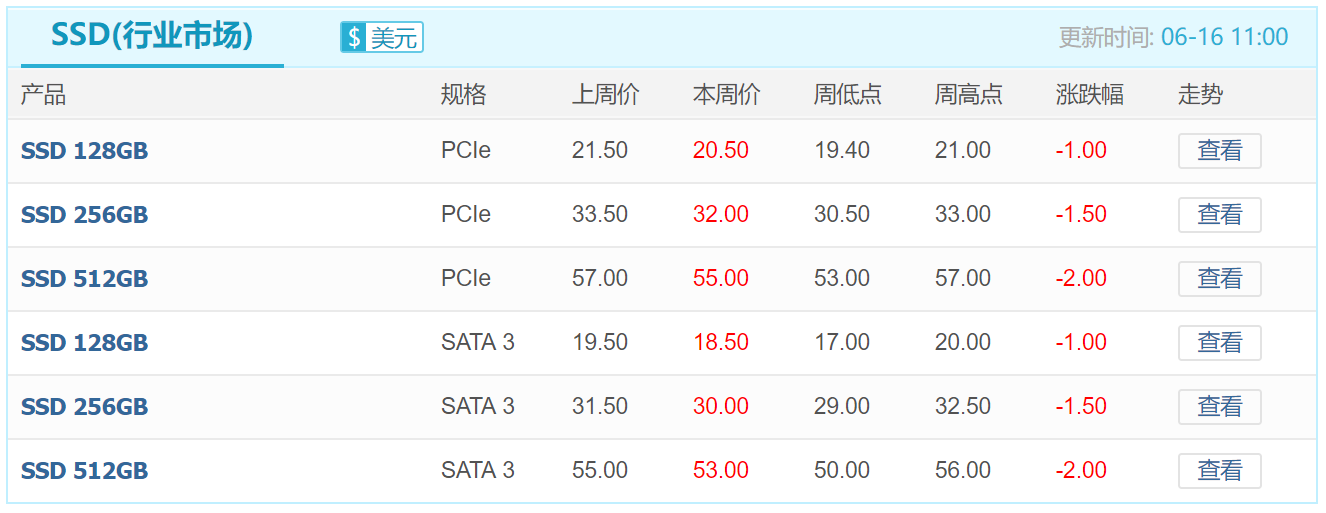1326x513 pixels.
Task: Click 查看 for SSD 512GB SATA 3
Action: click(x=1220, y=471)
